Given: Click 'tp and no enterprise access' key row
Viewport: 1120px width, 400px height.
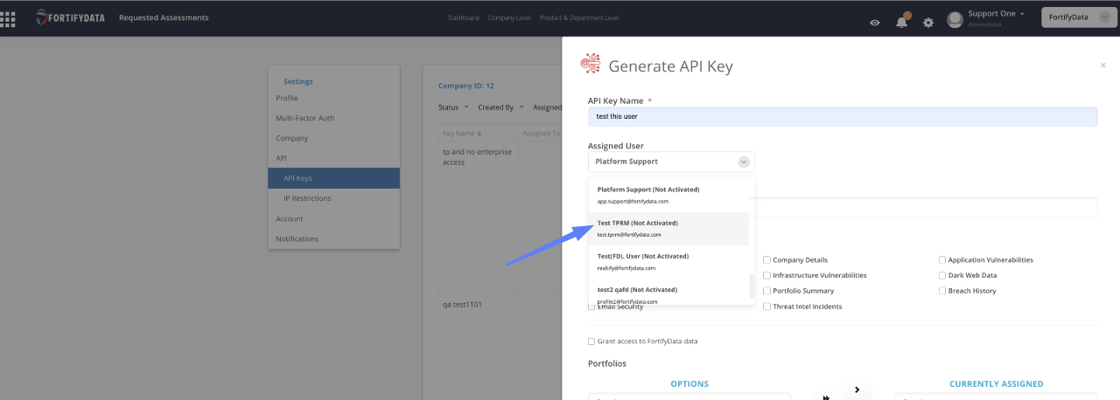Looking at the screenshot, I should [477, 156].
